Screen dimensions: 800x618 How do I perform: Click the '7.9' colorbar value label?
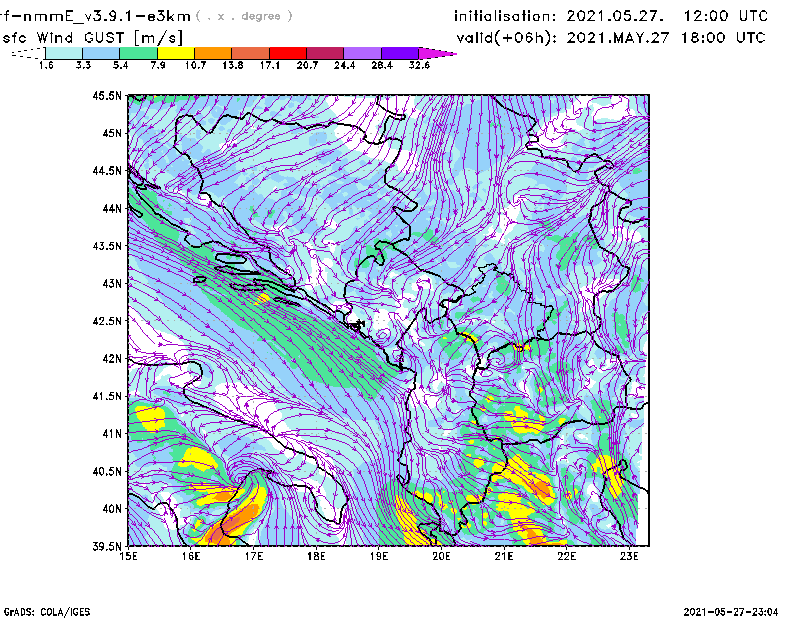point(158,65)
